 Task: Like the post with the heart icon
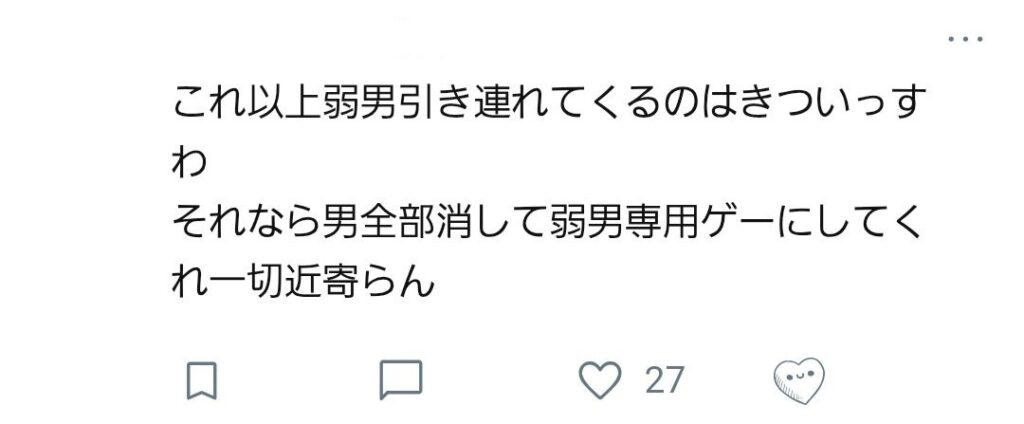600,380
